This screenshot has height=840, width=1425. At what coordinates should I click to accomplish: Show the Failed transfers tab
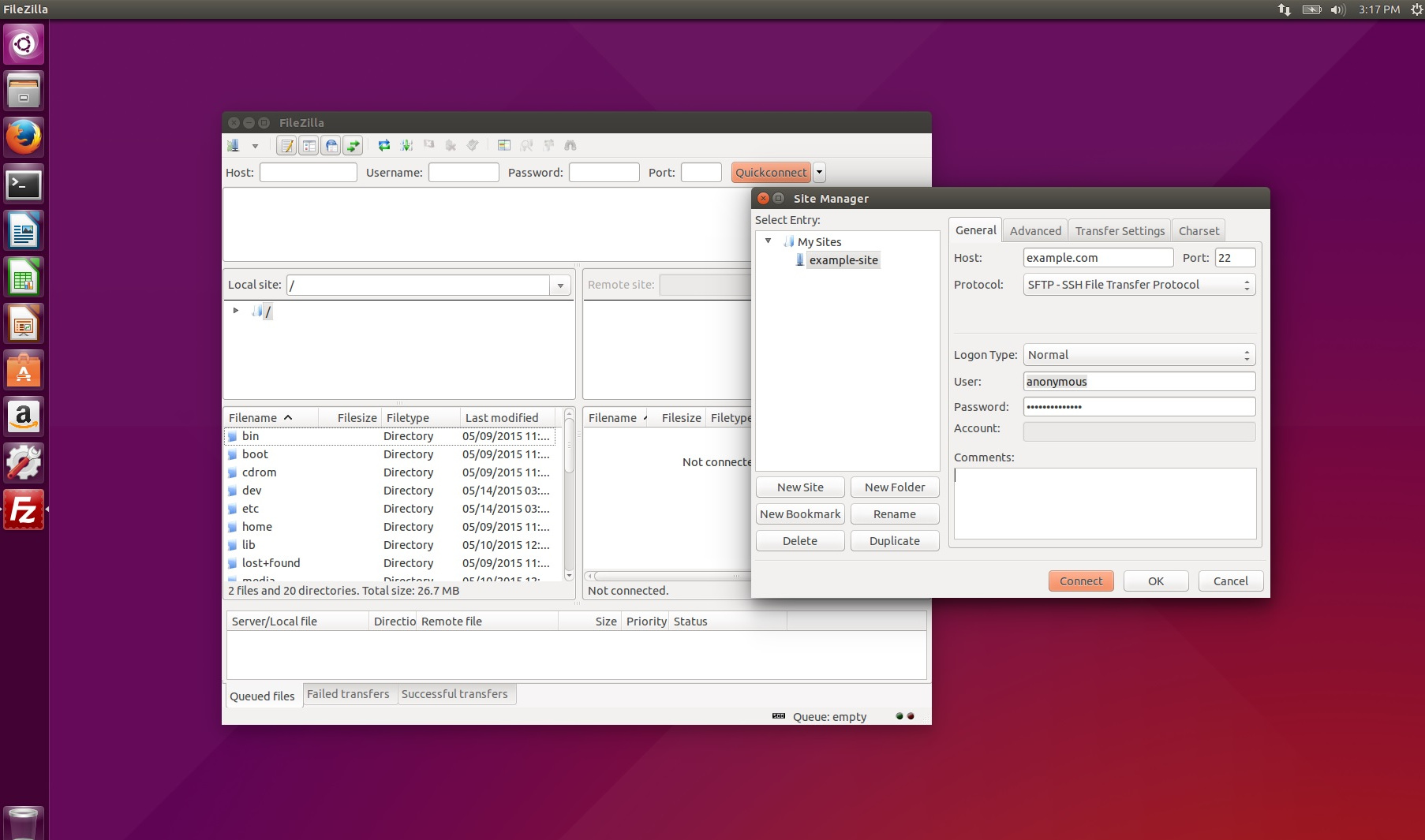coord(348,694)
